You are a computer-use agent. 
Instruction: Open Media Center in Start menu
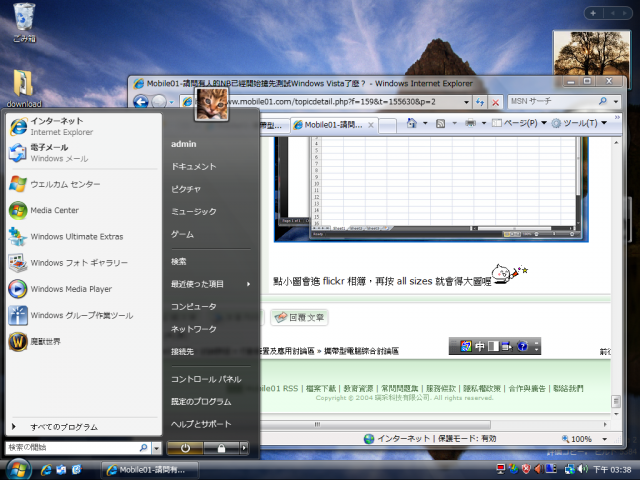[x=84, y=210]
